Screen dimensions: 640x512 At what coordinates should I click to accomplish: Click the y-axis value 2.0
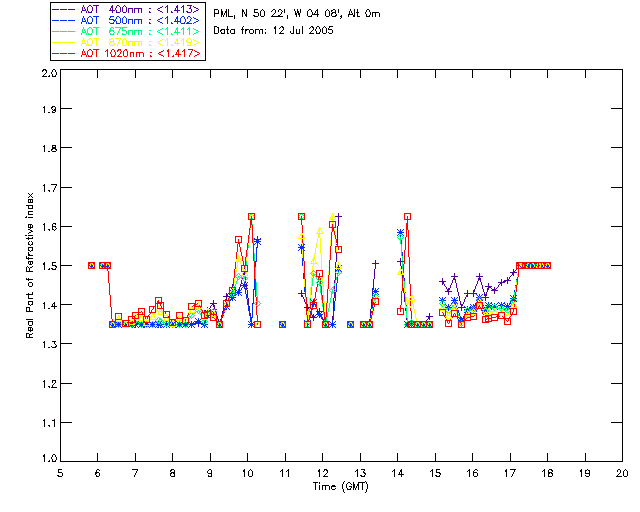point(49,74)
